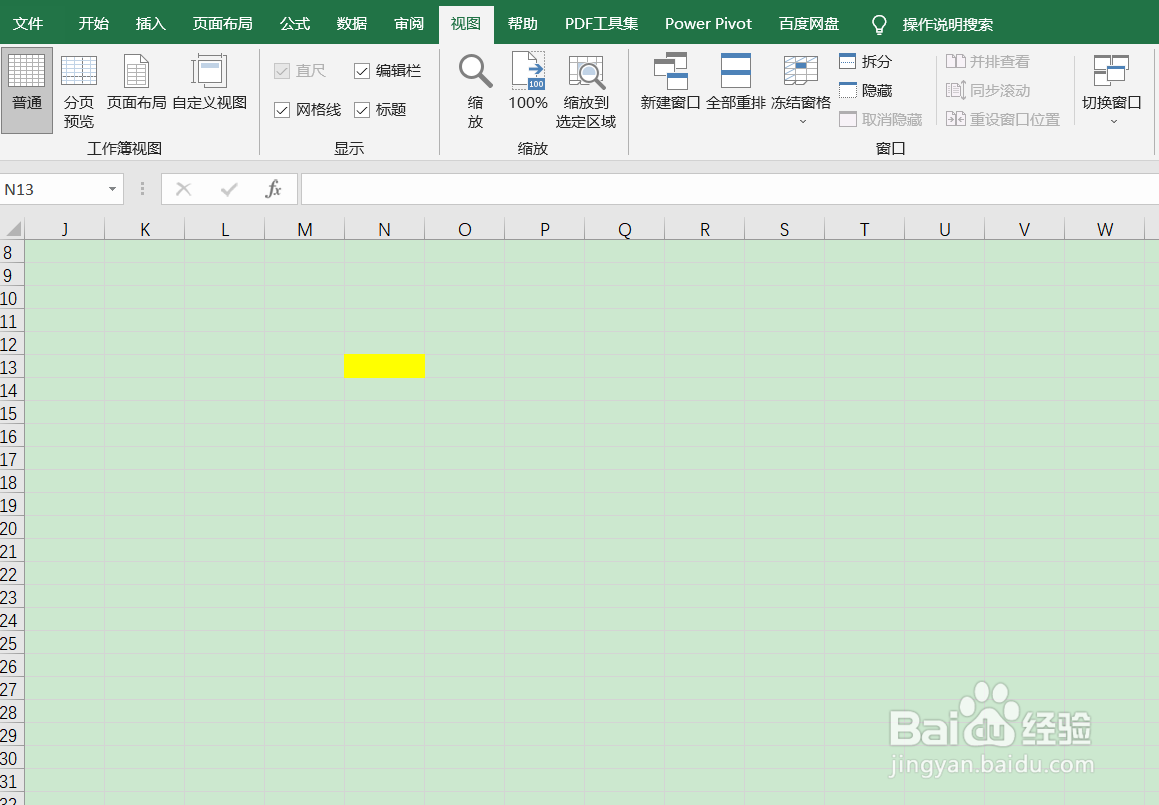Viewport: 1159px width, 805px height.
Task: Open the Help (帮助) tab
Action: (523, 24)
